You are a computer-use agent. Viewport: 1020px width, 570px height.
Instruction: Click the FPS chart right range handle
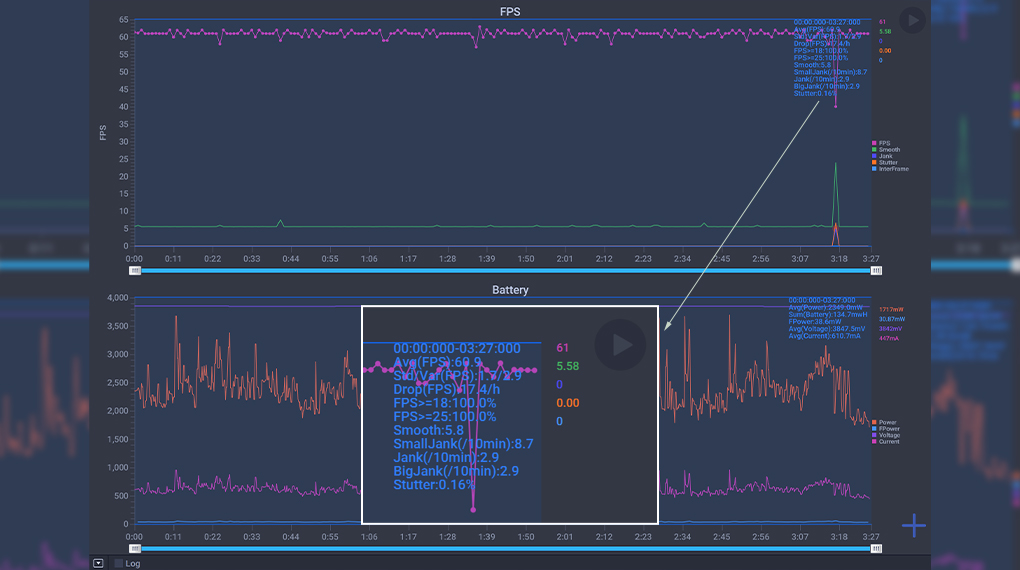tap(877, 270)
